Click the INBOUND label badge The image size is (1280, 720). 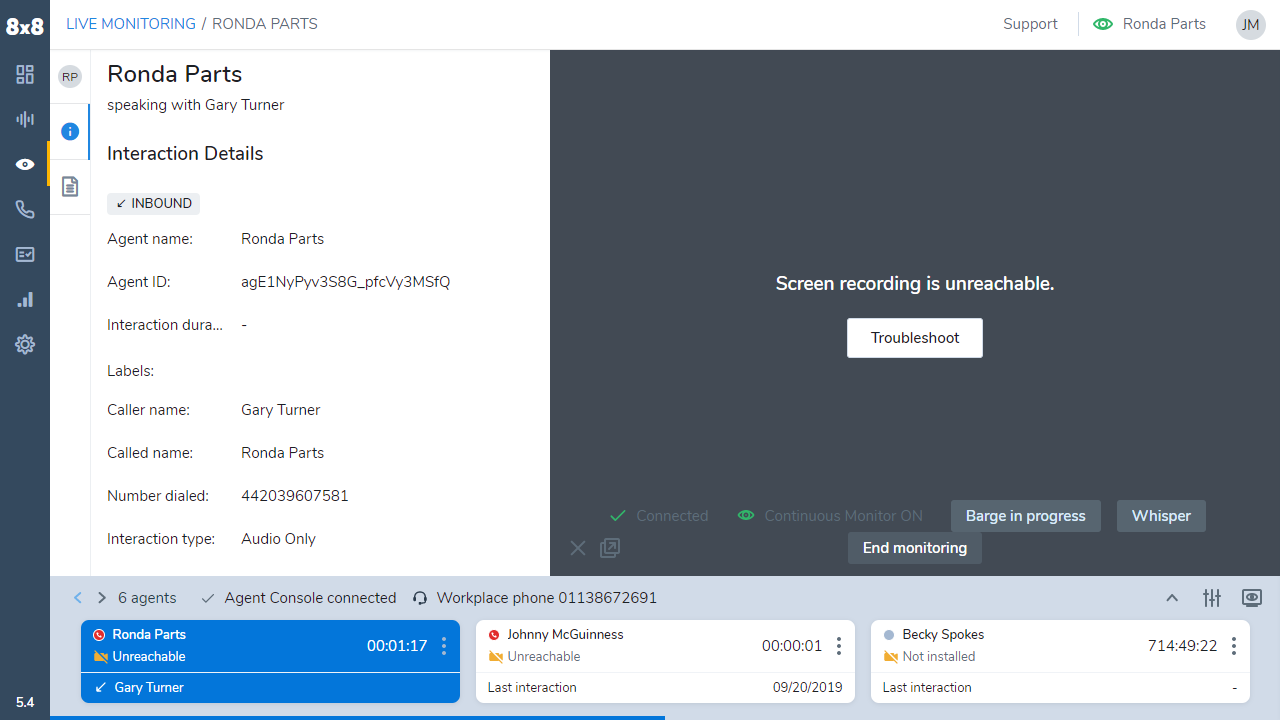point(153,204)
